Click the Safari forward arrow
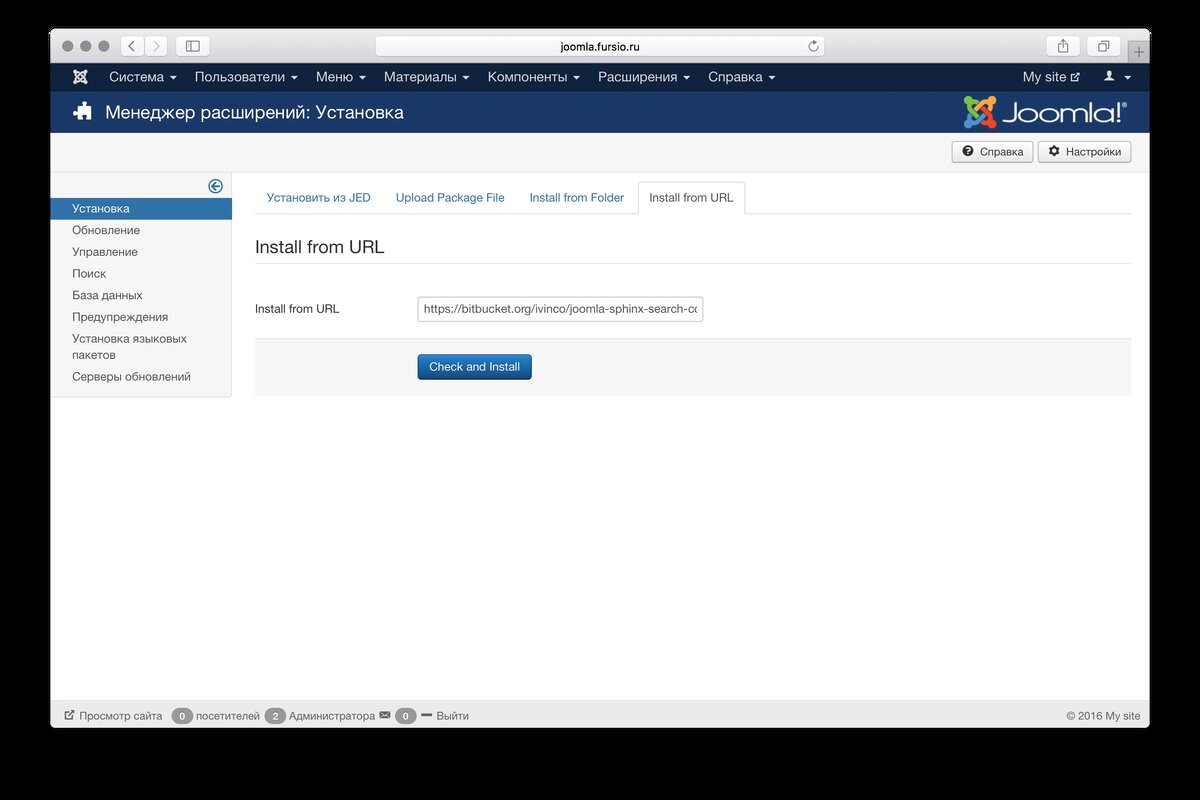Viewport: 1200px width, 800px height. 156,46
